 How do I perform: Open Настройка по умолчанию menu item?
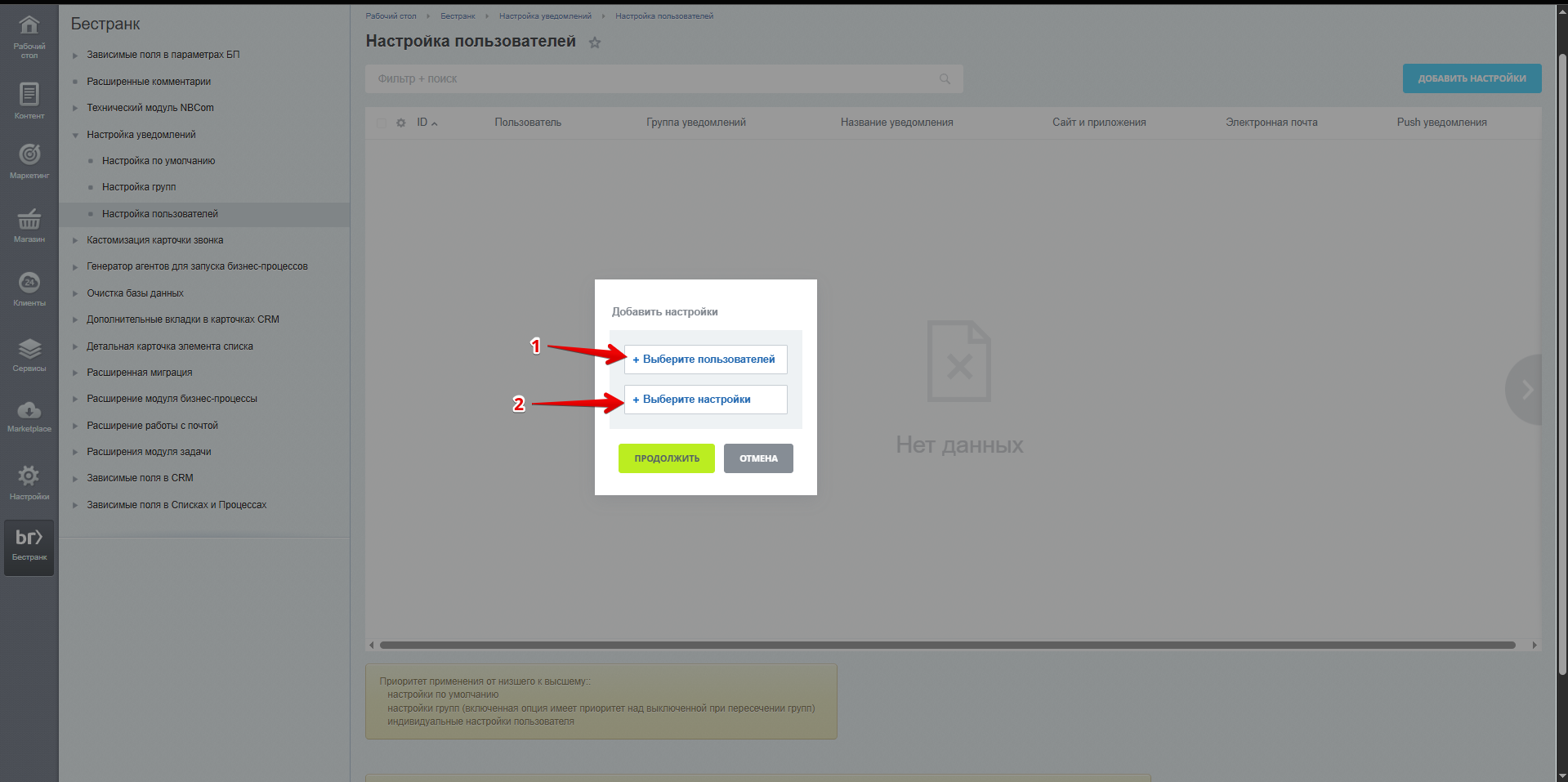pyautogui.click(x=159, y=161)
